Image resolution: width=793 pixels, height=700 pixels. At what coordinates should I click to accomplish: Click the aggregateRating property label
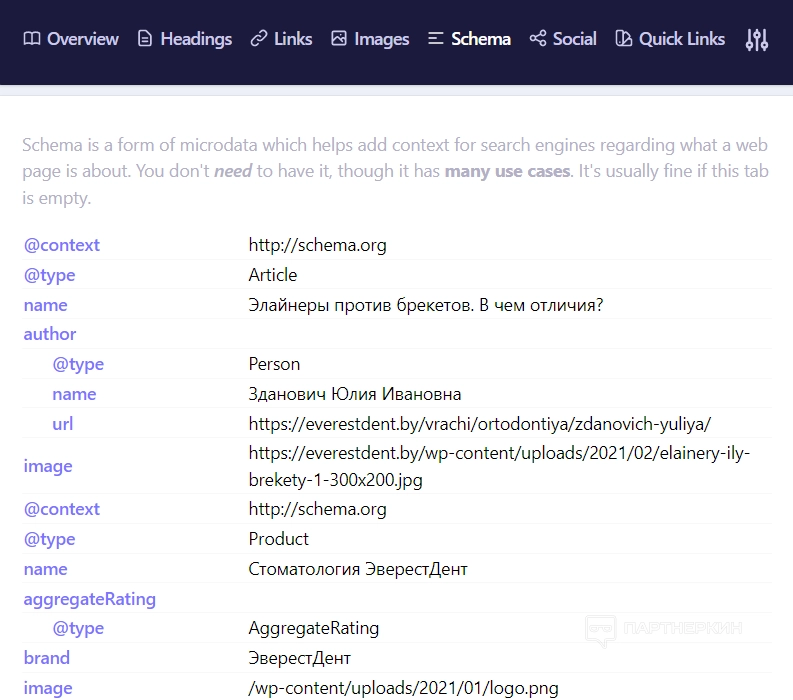click(90, 599)
